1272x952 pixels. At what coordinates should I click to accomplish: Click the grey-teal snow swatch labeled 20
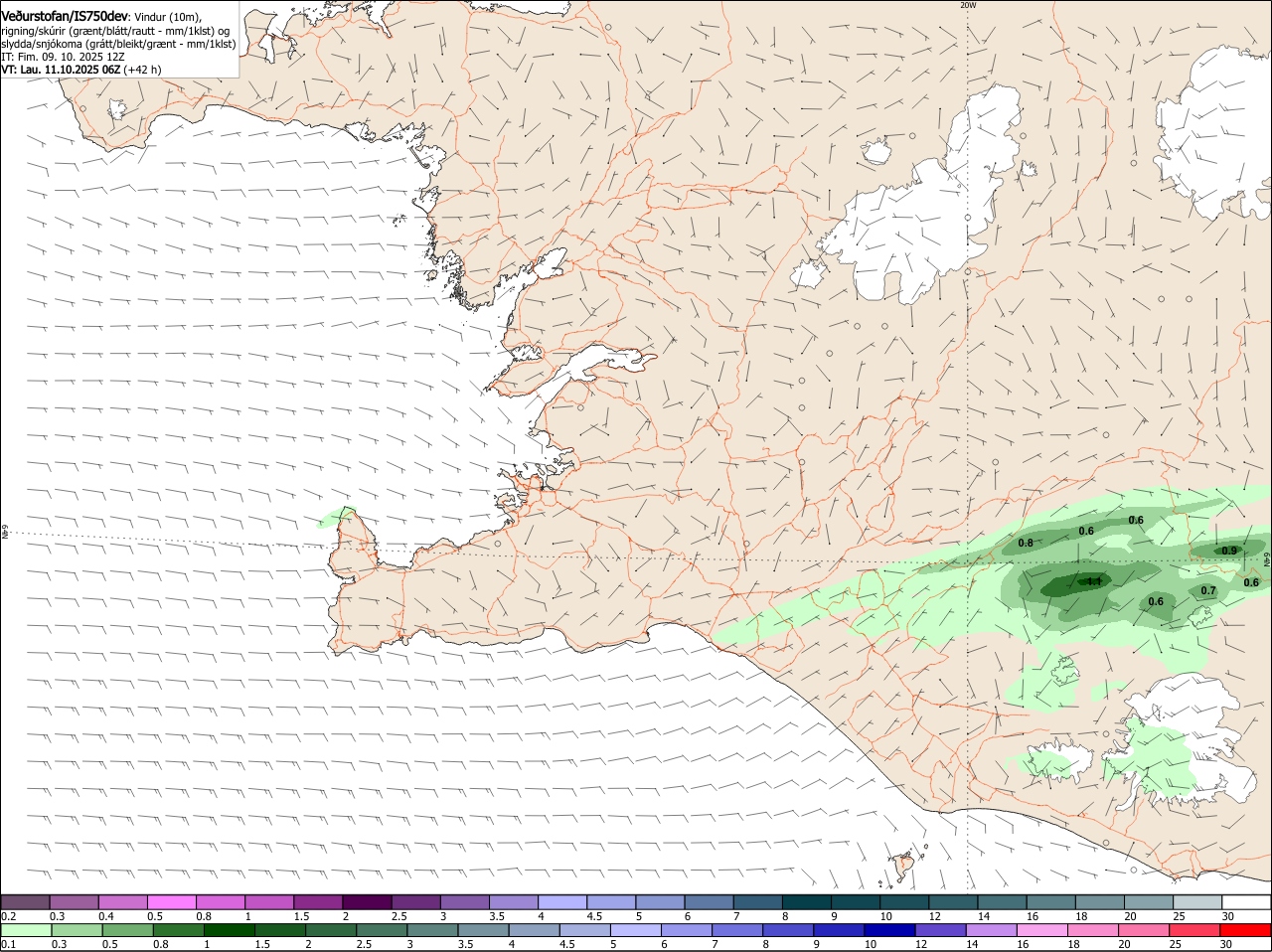coord(1148,901)
